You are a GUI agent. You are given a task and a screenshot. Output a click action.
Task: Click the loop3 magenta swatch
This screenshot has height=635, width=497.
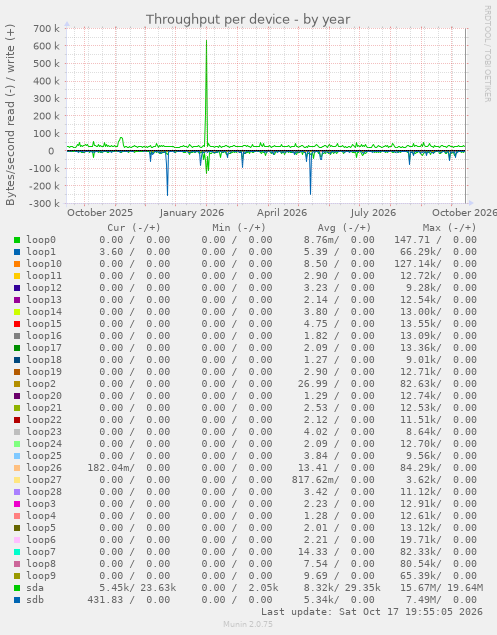coord(17,504)
